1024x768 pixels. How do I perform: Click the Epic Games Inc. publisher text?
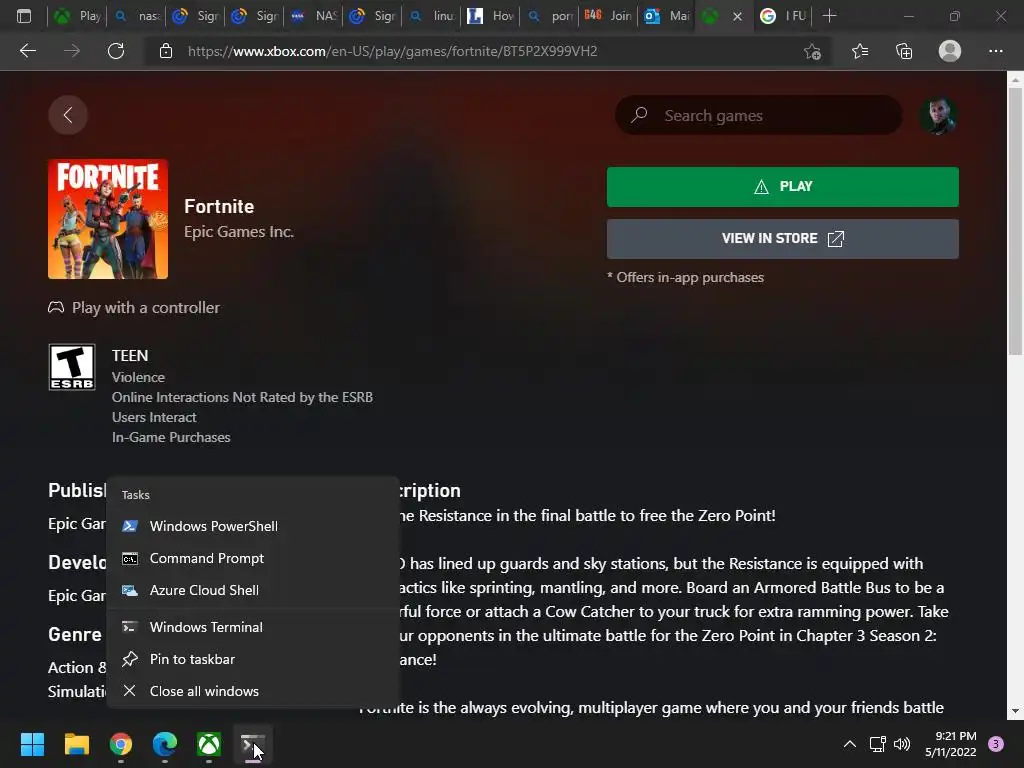(239, 232)
